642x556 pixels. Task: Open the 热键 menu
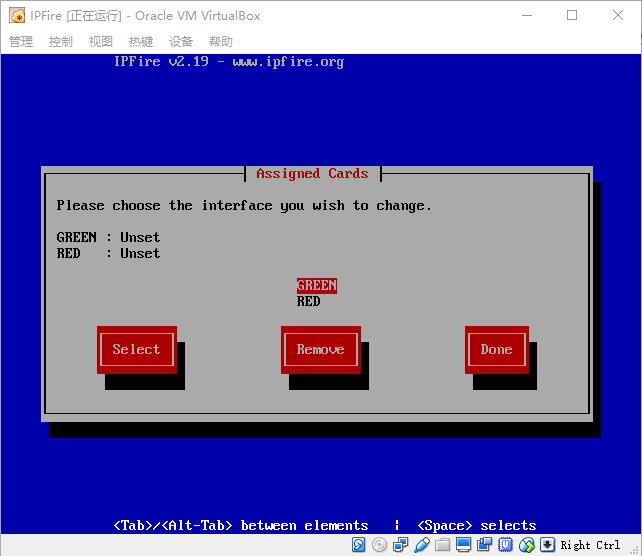tap(141, 41)
